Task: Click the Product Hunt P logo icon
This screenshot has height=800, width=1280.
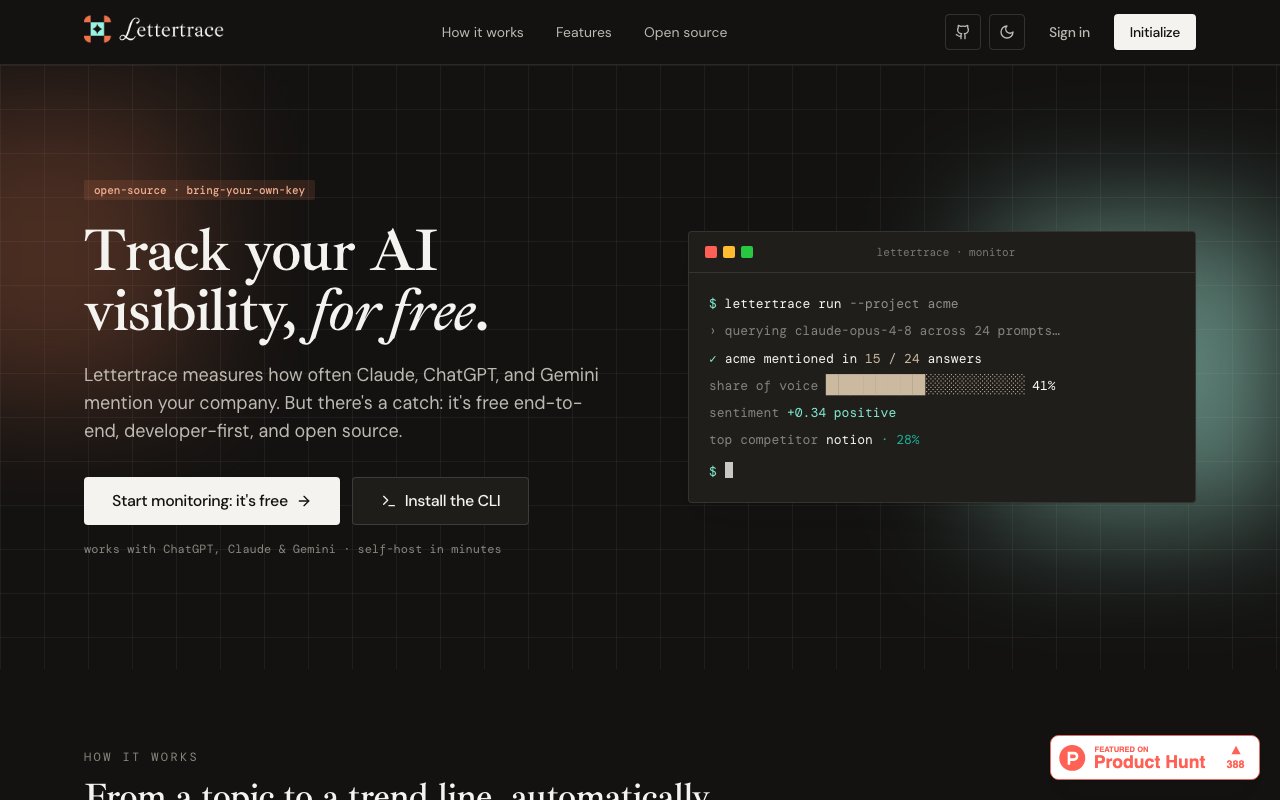Action: 1073,758
